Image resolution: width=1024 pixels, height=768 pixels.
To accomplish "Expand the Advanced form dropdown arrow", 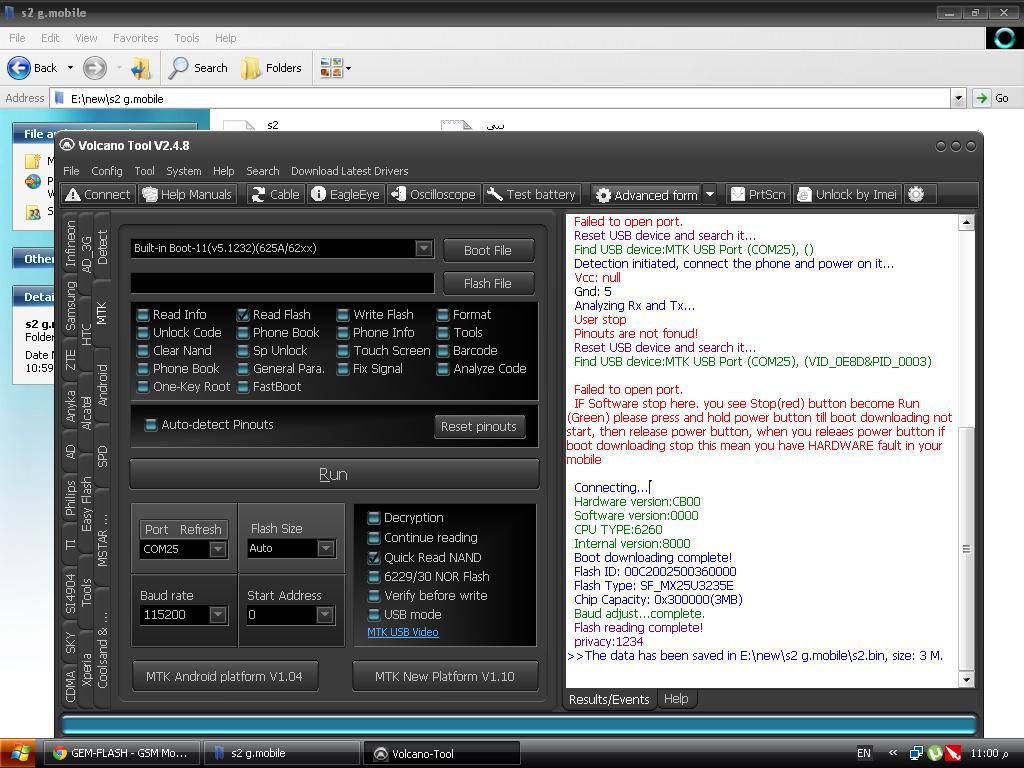I will (x=710, y=195).
